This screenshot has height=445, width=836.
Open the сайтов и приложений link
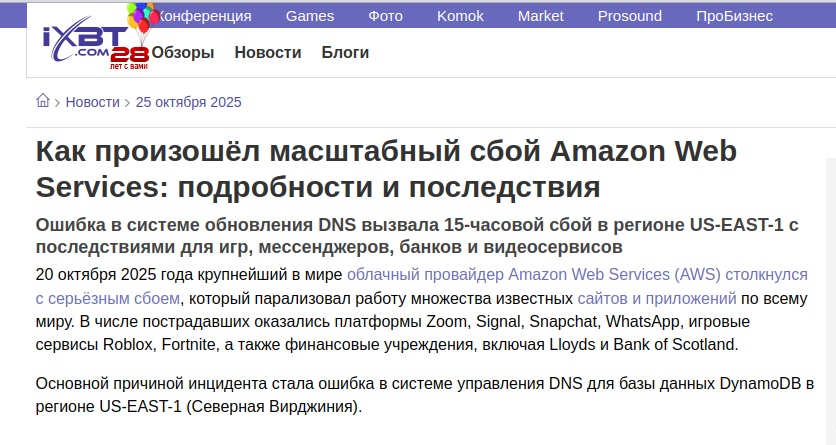tap(657, 298)
